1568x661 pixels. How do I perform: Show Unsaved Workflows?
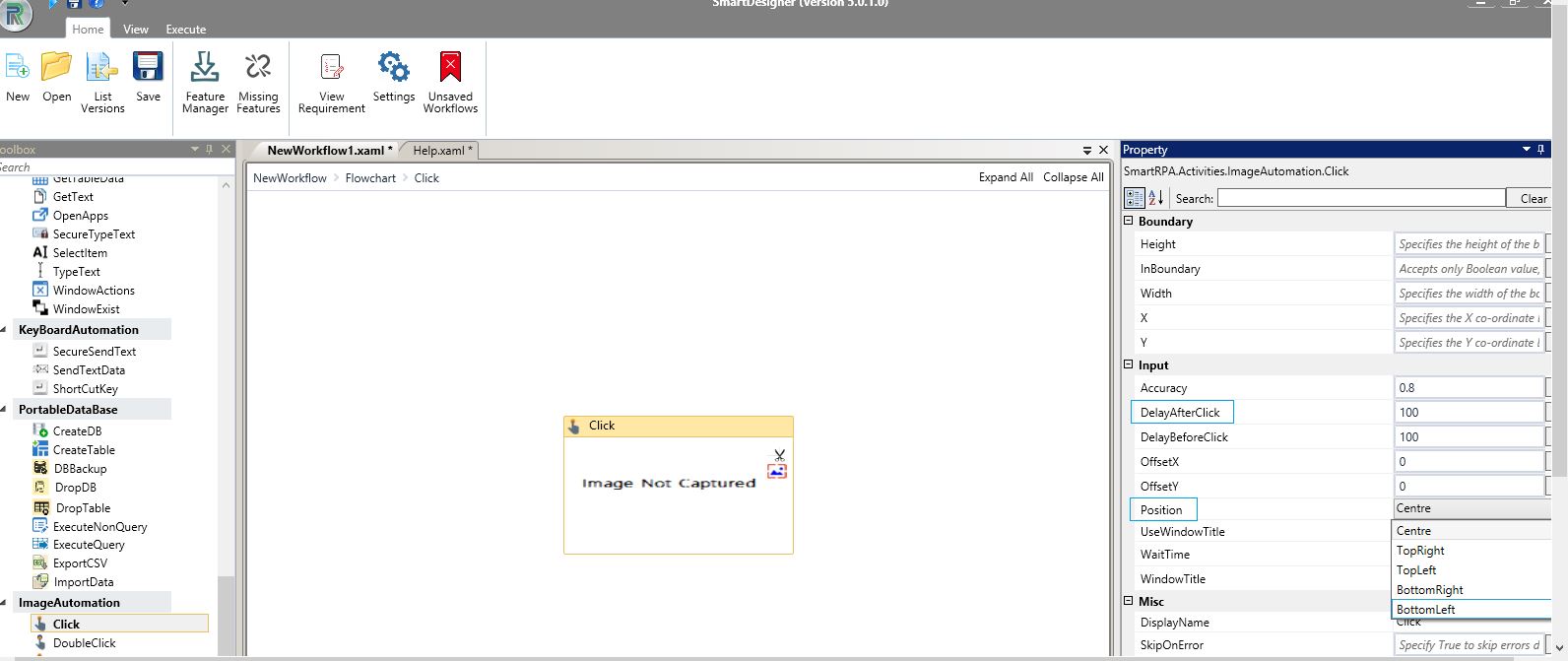tap(450, 67)
